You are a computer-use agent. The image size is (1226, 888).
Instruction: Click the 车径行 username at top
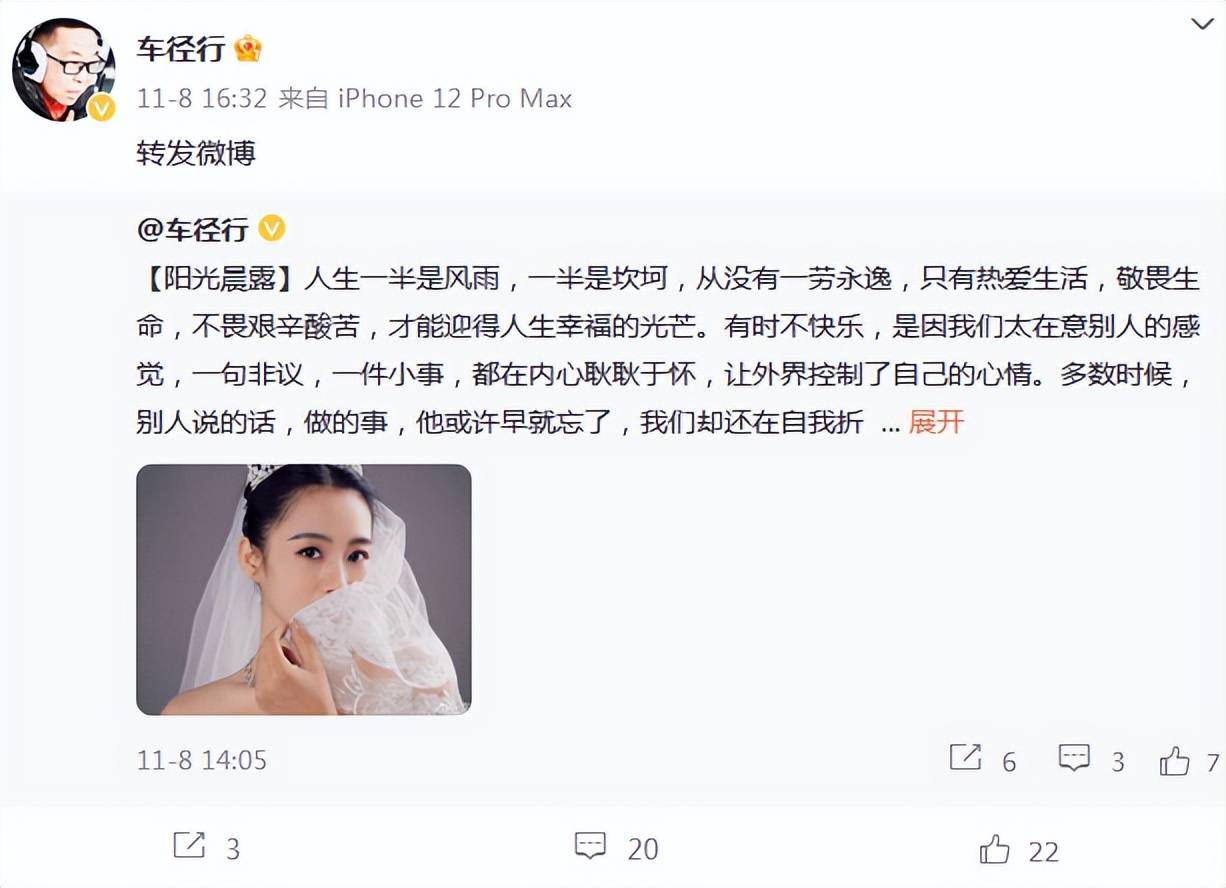tap(180, 48)
